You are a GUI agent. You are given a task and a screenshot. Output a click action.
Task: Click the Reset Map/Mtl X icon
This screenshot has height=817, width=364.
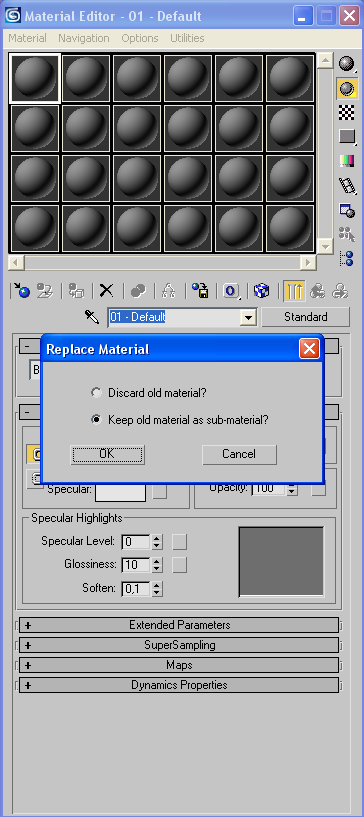coord(107,290)
